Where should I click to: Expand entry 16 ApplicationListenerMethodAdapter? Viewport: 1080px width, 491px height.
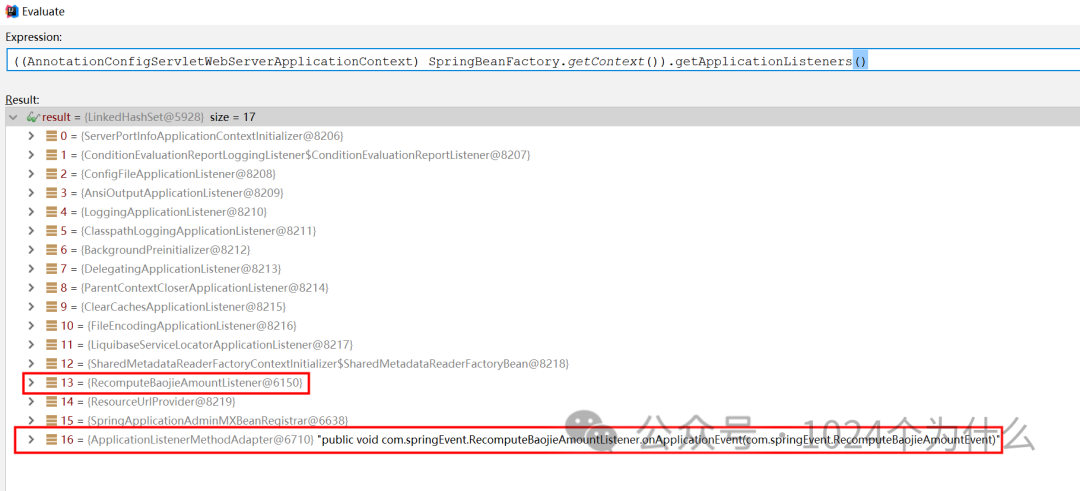tap(31, 439)
